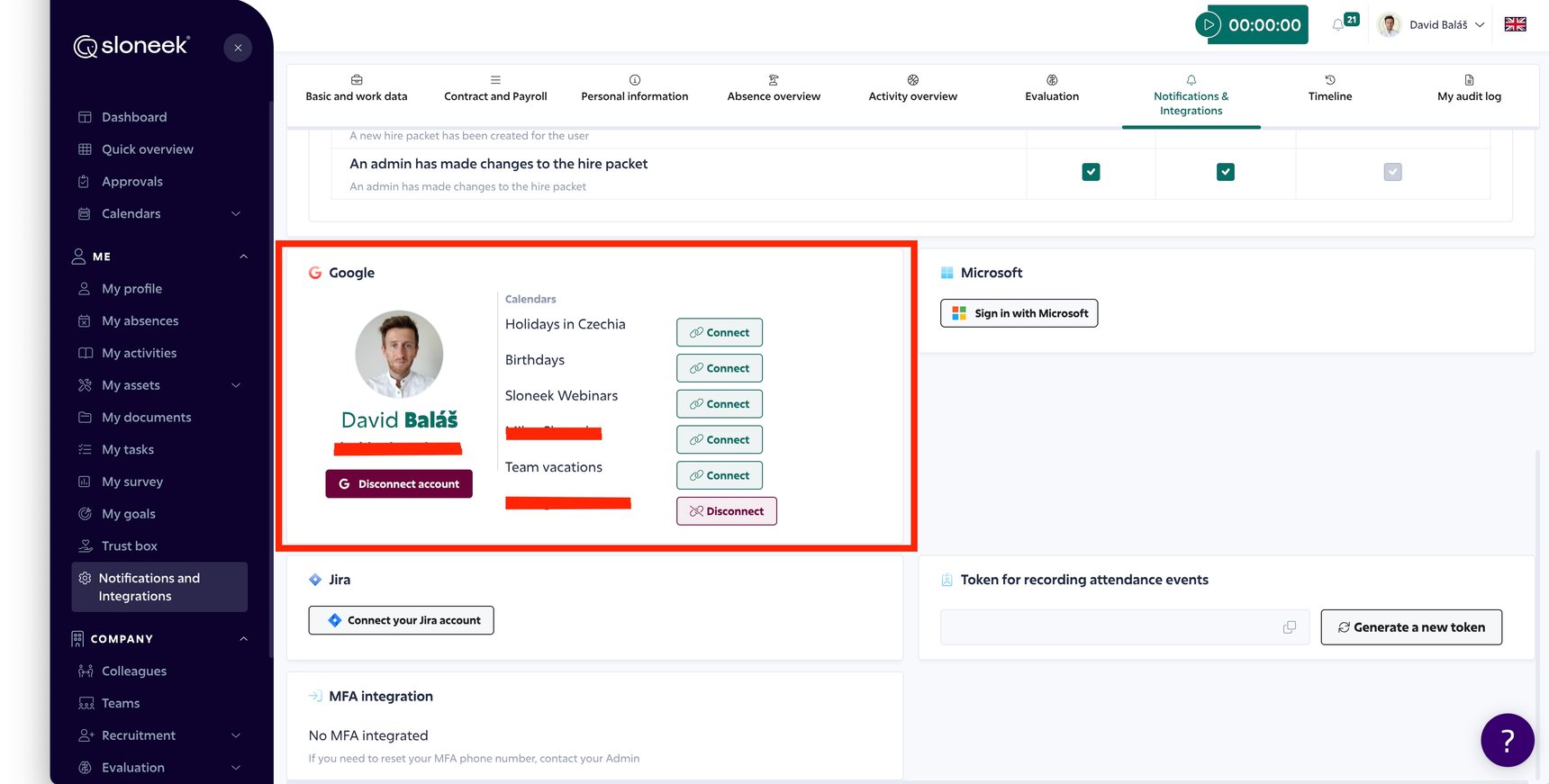Click the My absences calendar icon
The height and width of the screenshot is (784, 1549).
pos(85,321)
